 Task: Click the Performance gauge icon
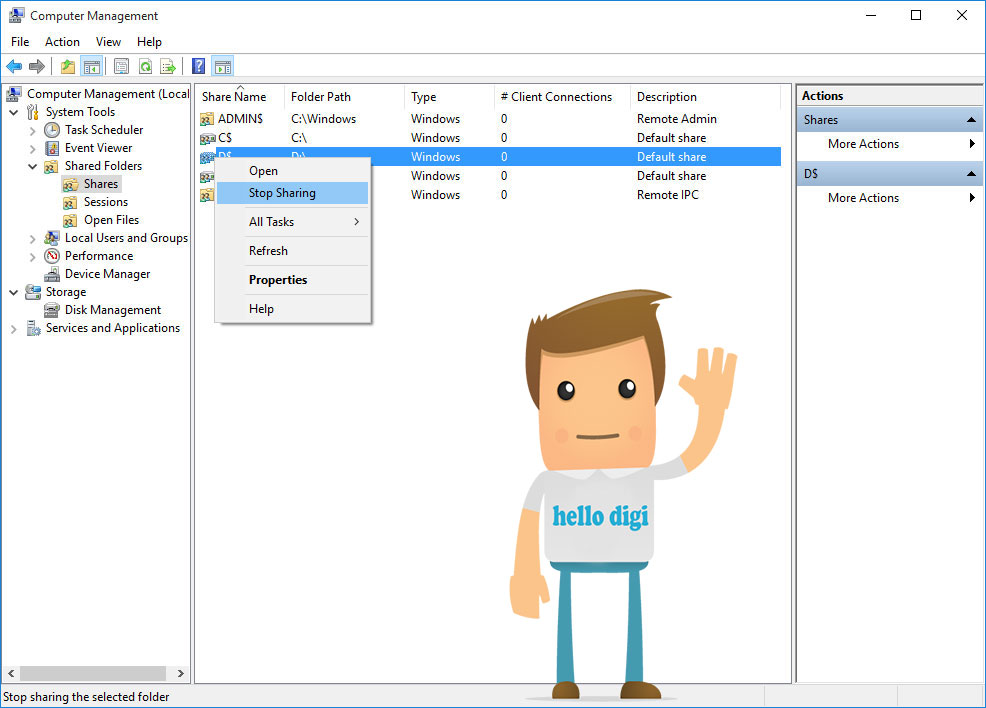52,257
